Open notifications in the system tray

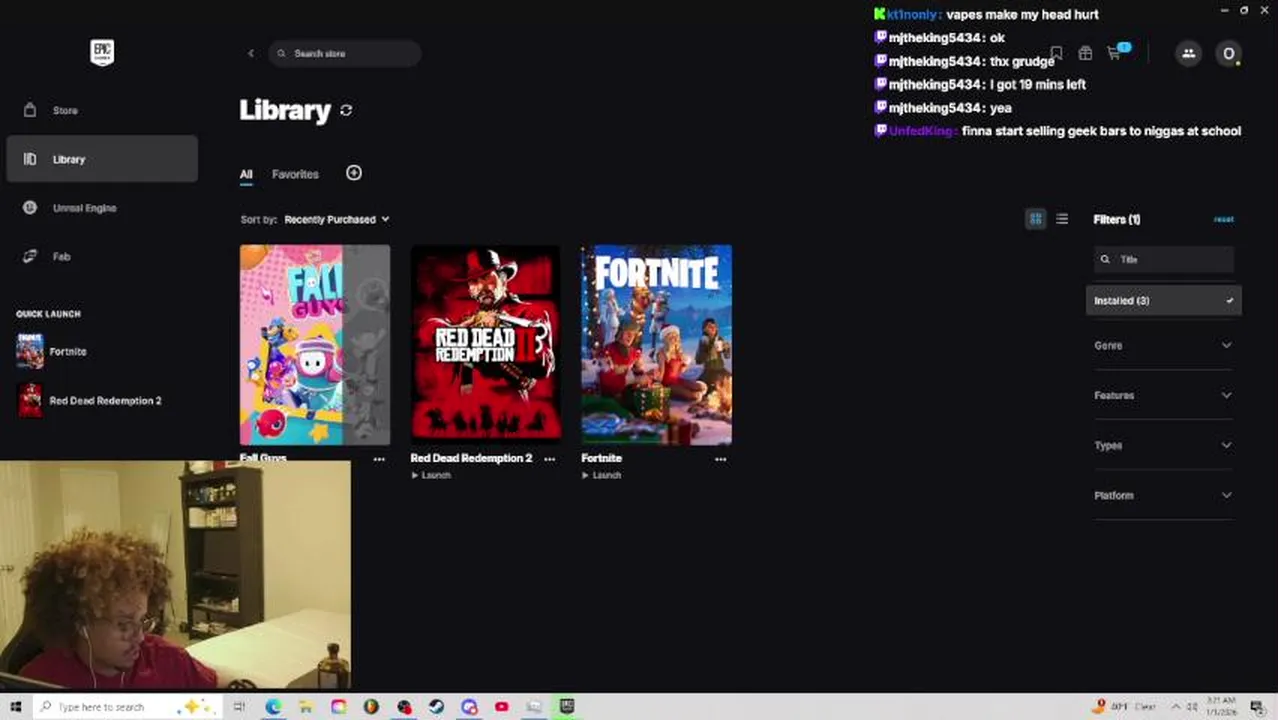1257,707
